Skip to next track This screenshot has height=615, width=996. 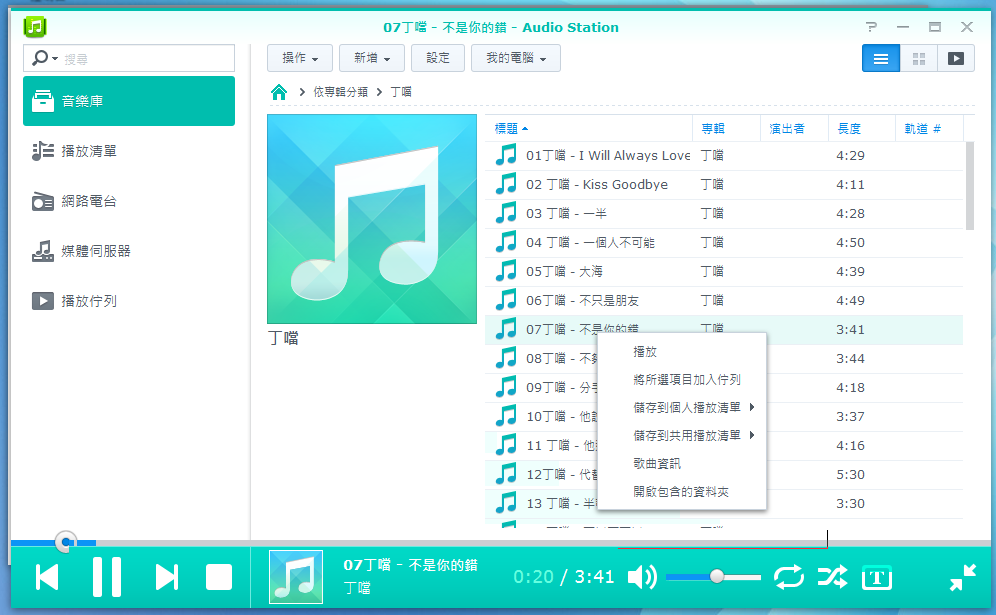tap(166, 578)
